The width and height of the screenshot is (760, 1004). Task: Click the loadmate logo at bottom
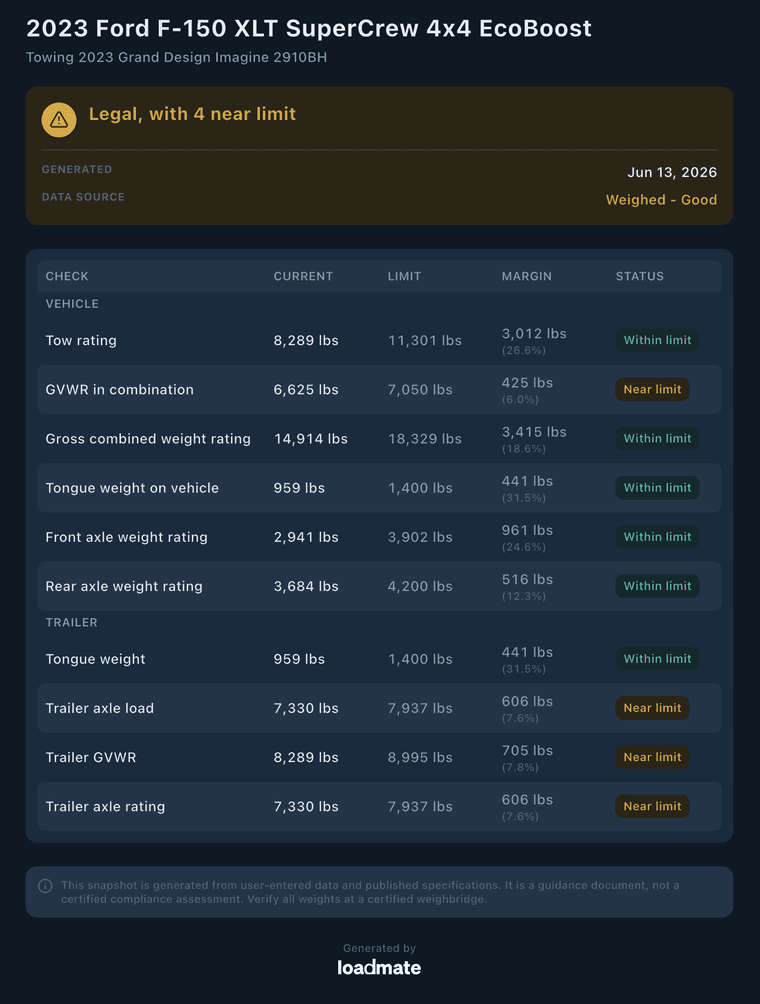379,968
